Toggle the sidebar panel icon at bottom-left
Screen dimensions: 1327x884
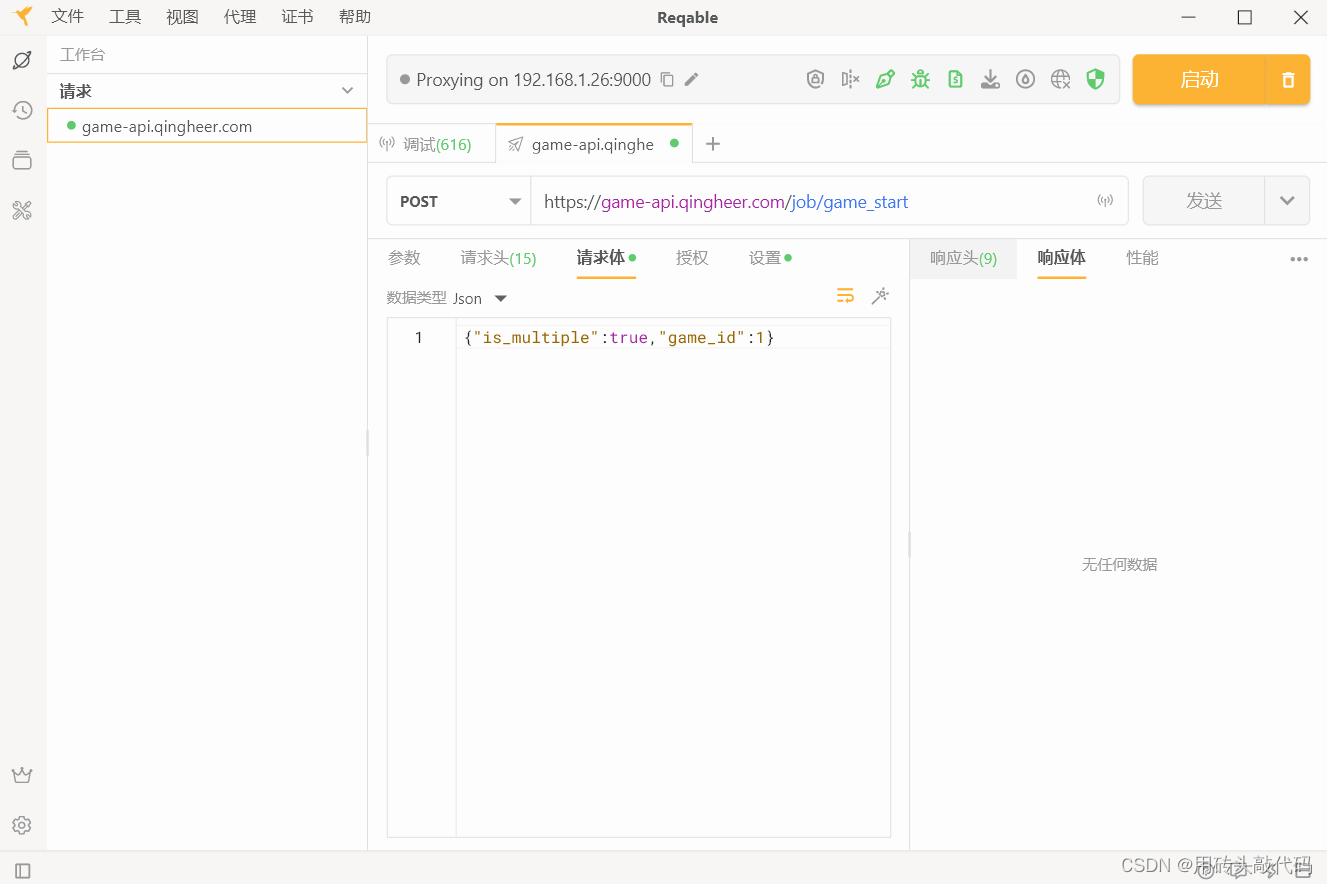coord(23,871)
